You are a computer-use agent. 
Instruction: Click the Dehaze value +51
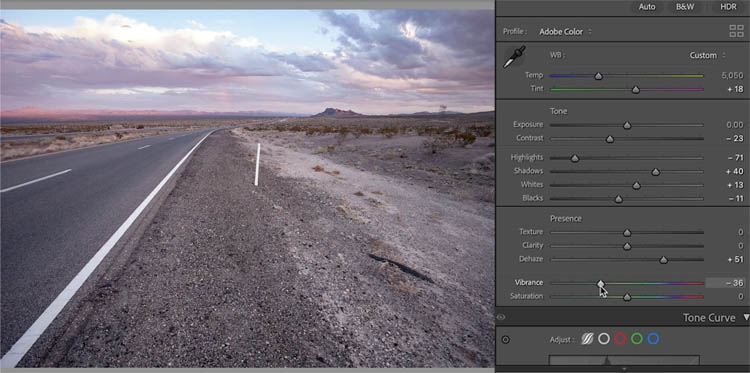pyautogui.click(x=735, y=259)
